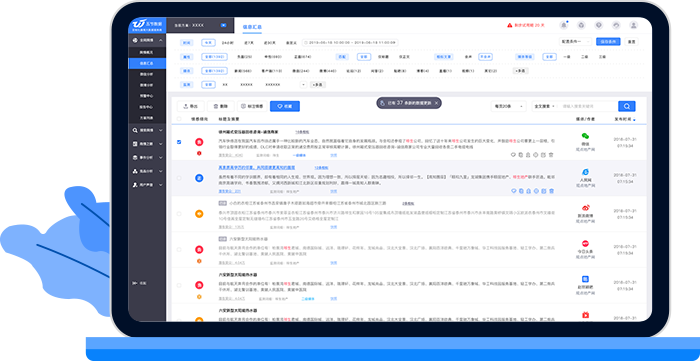The image size is (700, 361).
Task: Tick the checkbox for the second article row
Action: tap(179, 178)
